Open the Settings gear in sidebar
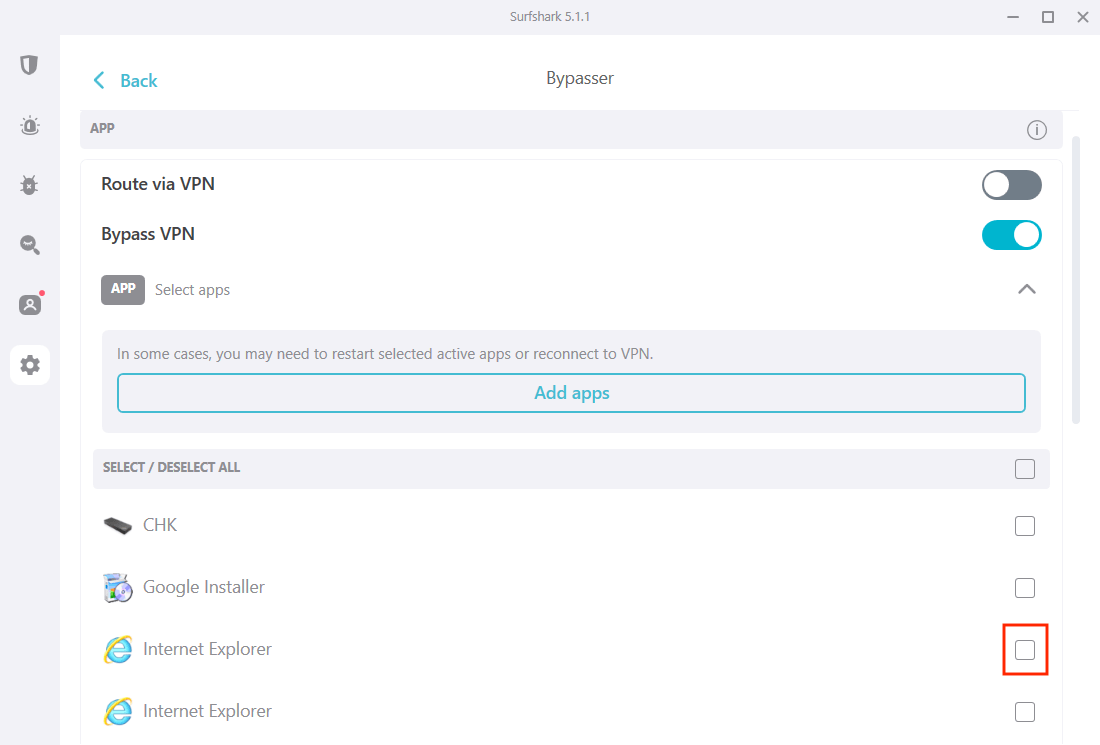 click(x=29, y=365)
